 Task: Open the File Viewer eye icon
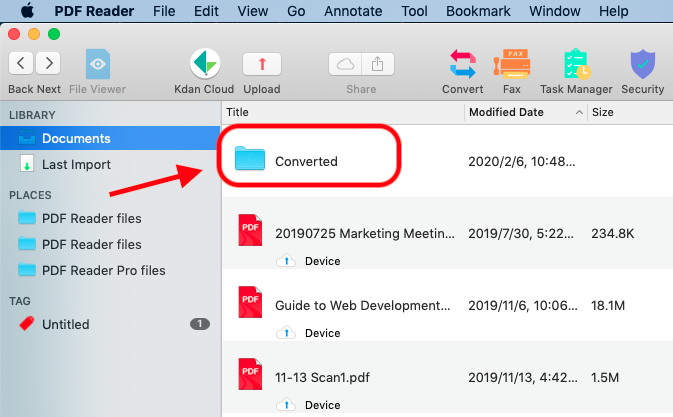pos(98,64)
